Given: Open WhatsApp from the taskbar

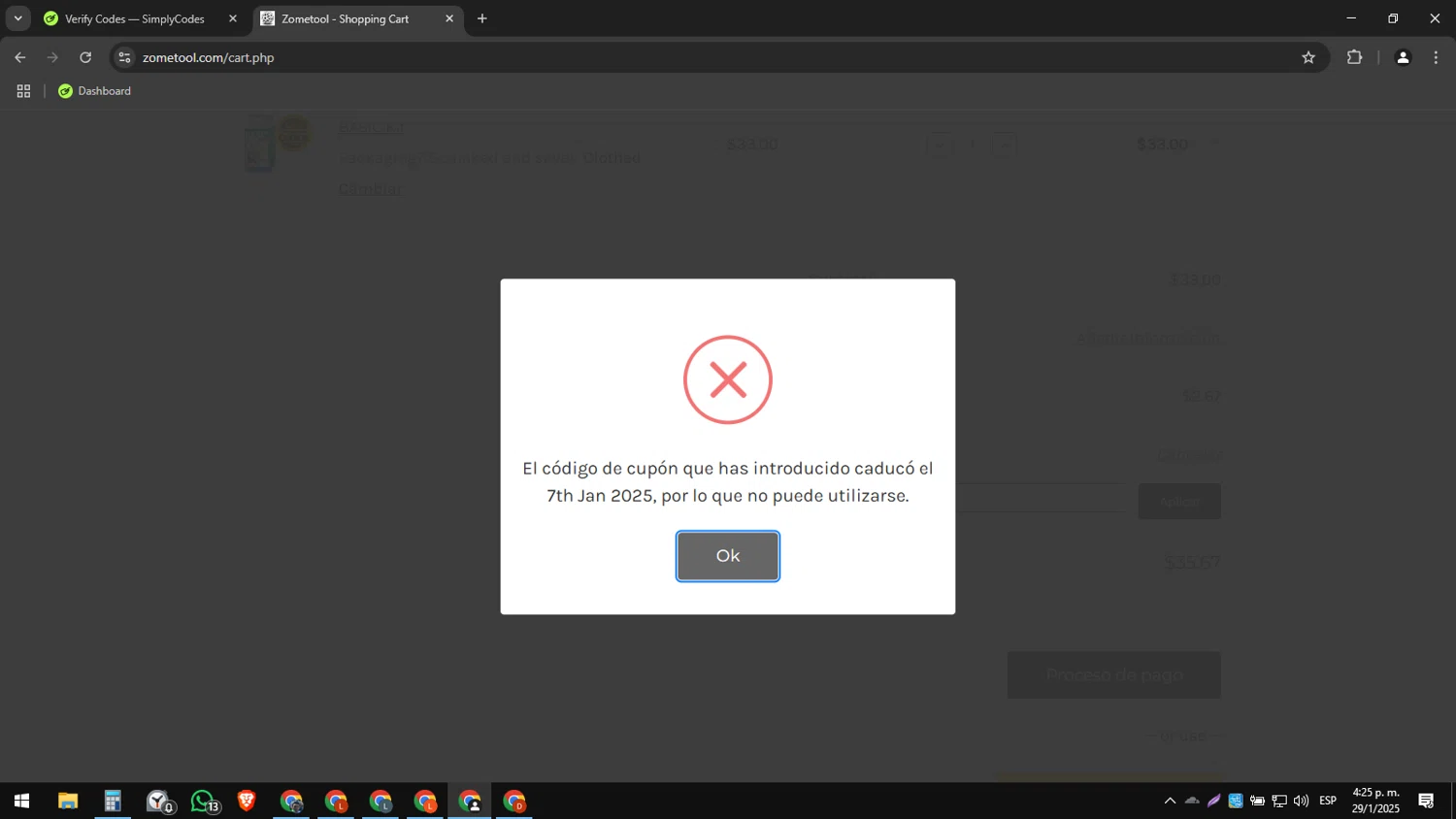Looking at the screenshot, I should click(204, 801).
